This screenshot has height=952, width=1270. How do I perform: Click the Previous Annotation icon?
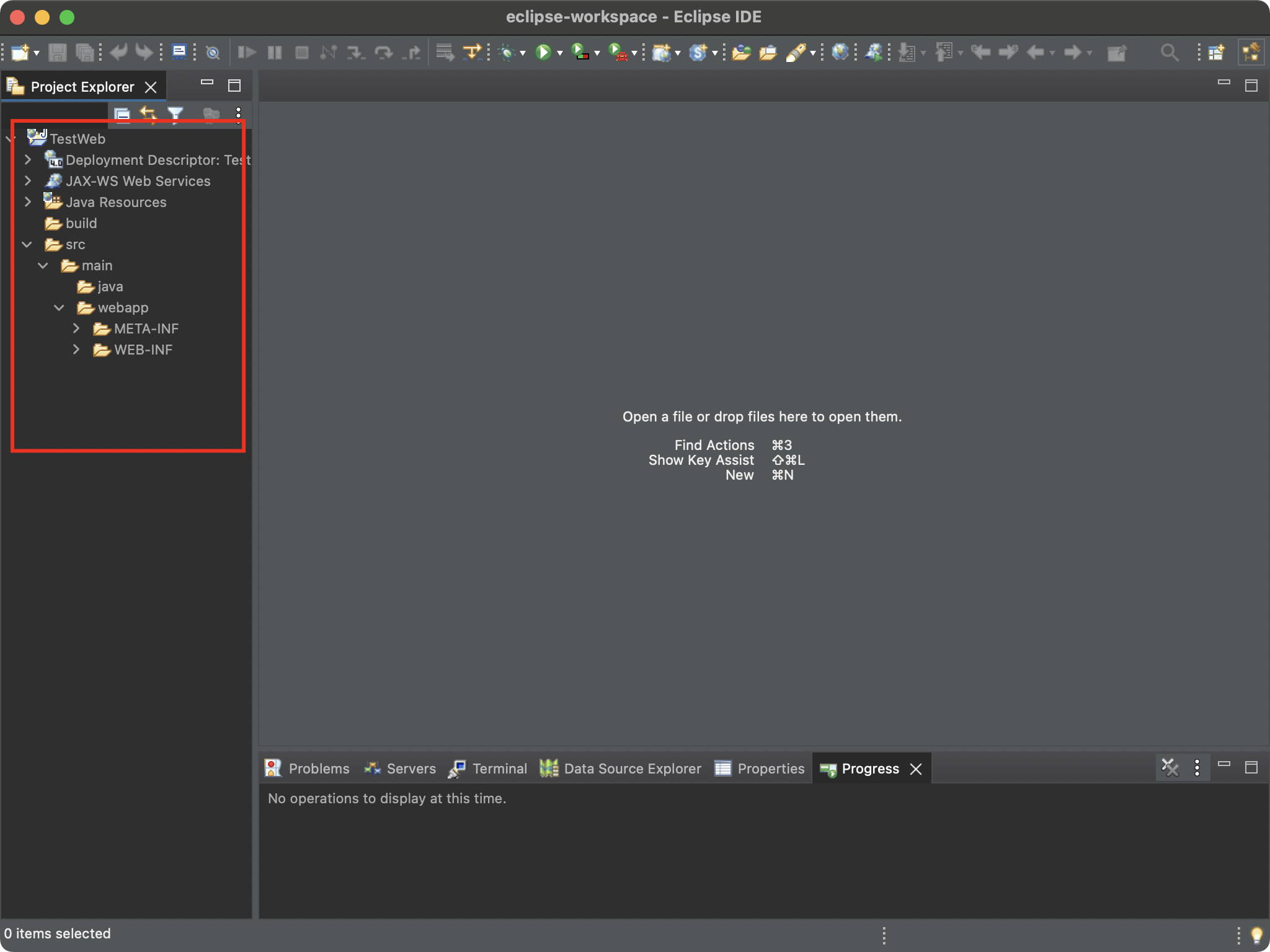(x=944, y=53)
